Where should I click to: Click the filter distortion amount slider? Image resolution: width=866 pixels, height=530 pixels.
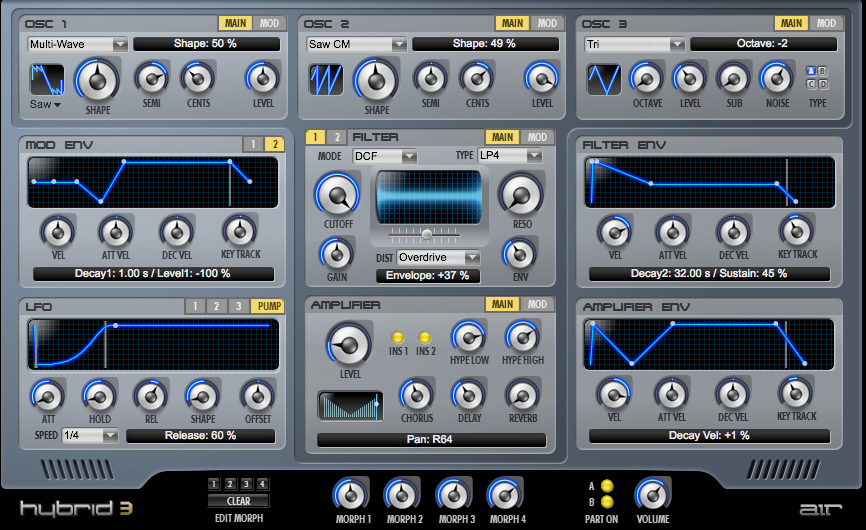click(x=426, y=234)
